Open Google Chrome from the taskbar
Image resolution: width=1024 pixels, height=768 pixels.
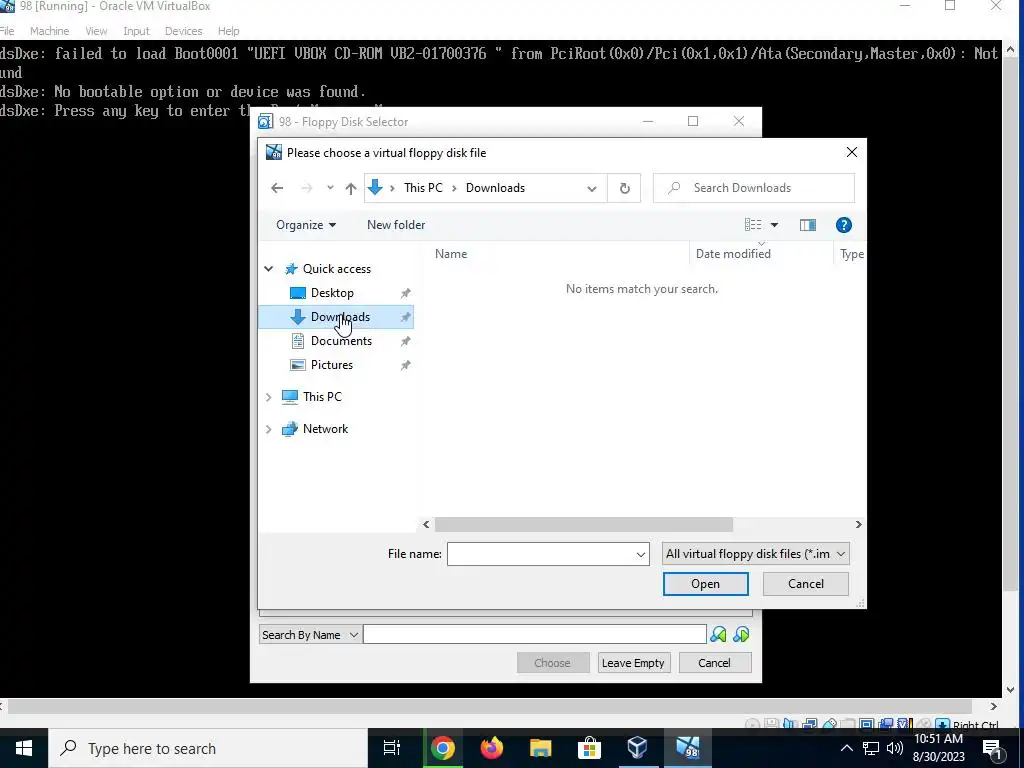[x=442, y=748]
